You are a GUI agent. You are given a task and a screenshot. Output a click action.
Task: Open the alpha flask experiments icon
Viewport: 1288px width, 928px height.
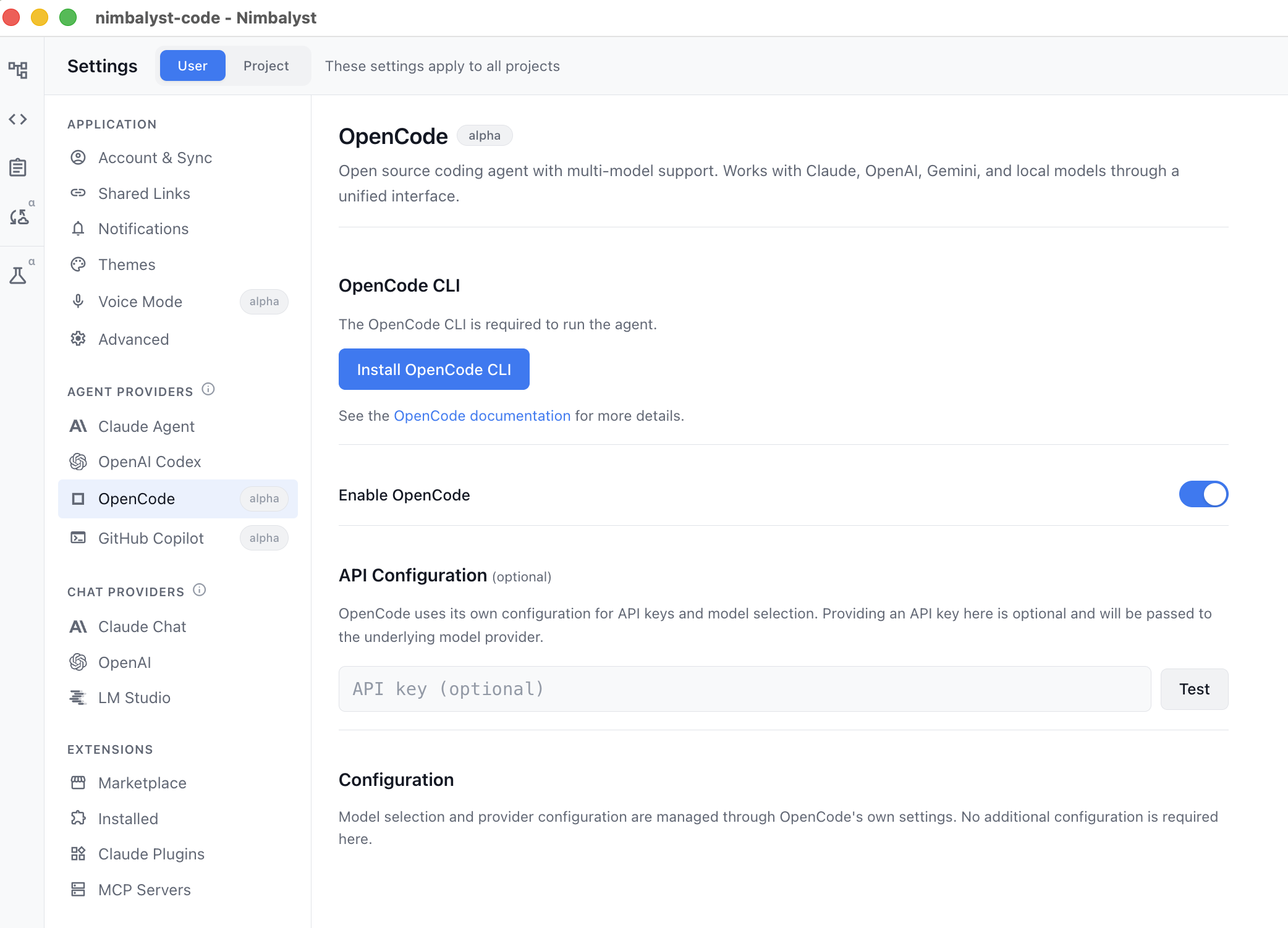(x=18, y=275)
